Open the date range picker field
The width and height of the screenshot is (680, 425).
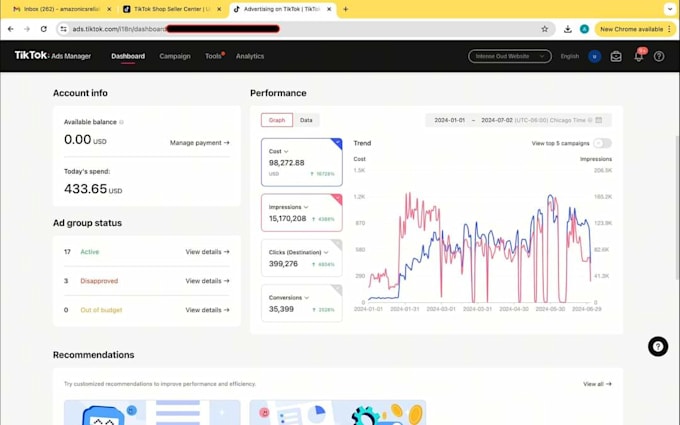(x=518, y=120)
